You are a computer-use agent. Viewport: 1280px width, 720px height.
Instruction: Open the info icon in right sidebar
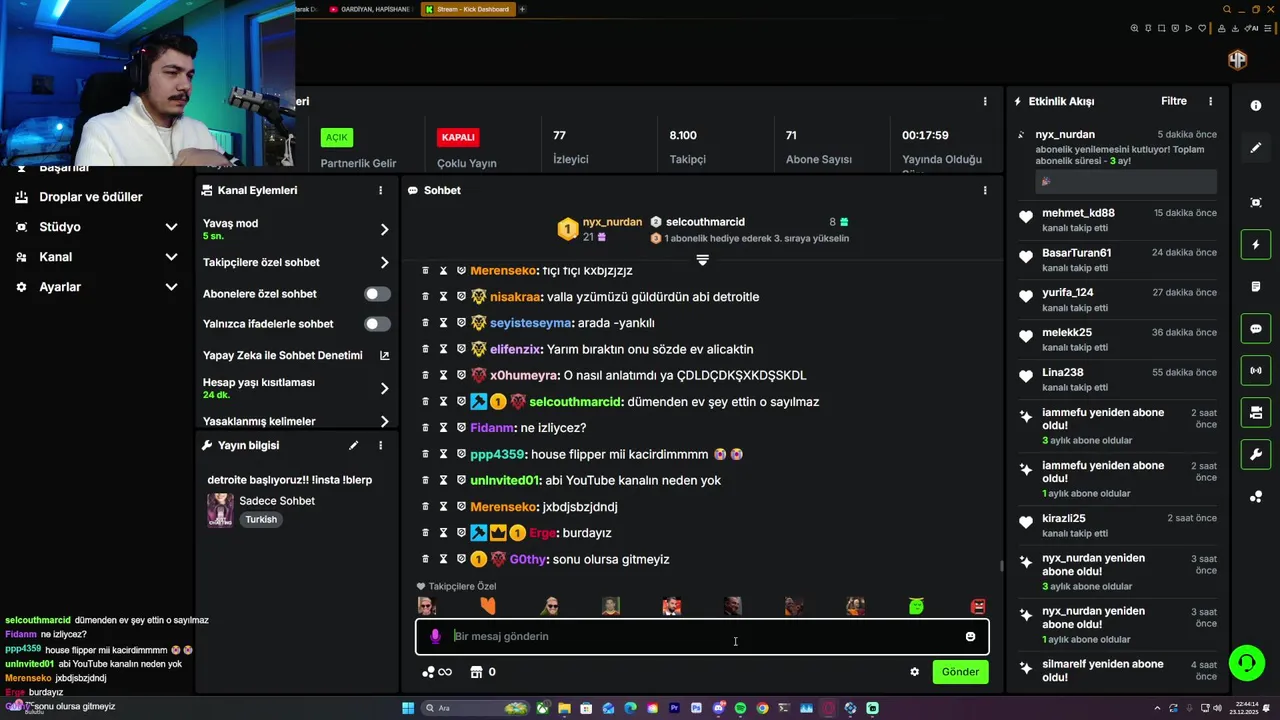(x=1256, y=105)
